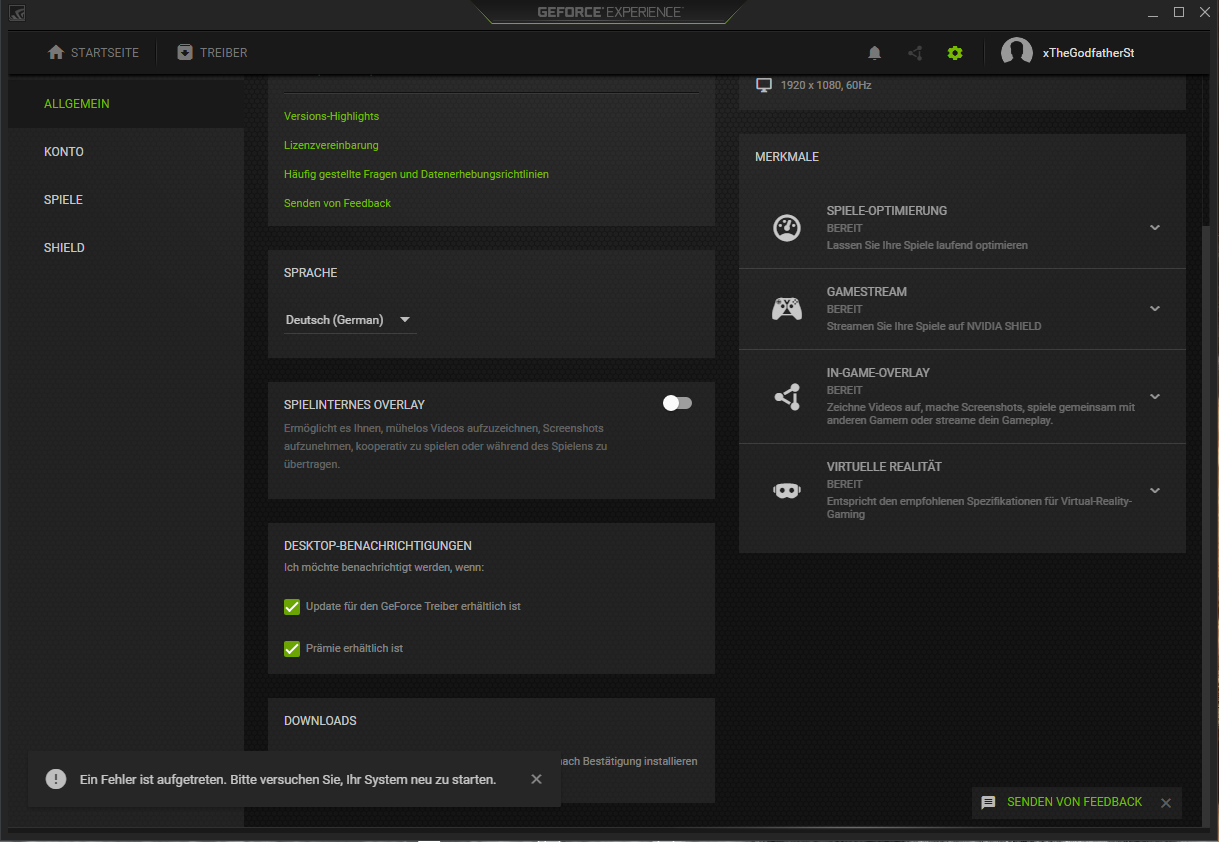The width and height of the screenshot is (1219, 842).
Task: Click the username xTheGodfatherSt
Action: pyautogui.click(x=1088, y=53)
